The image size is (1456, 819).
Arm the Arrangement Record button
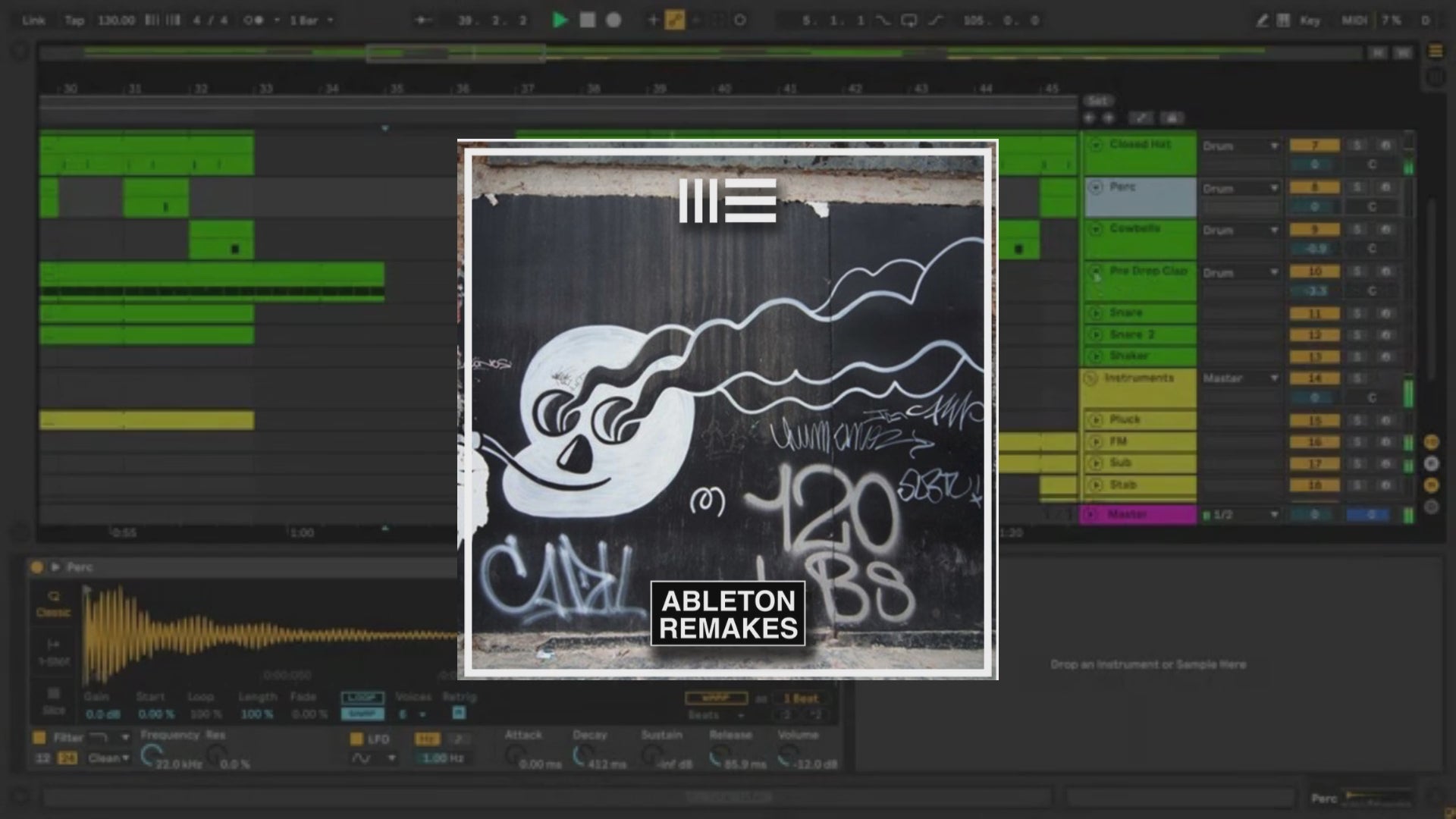[x=613, y=20]
